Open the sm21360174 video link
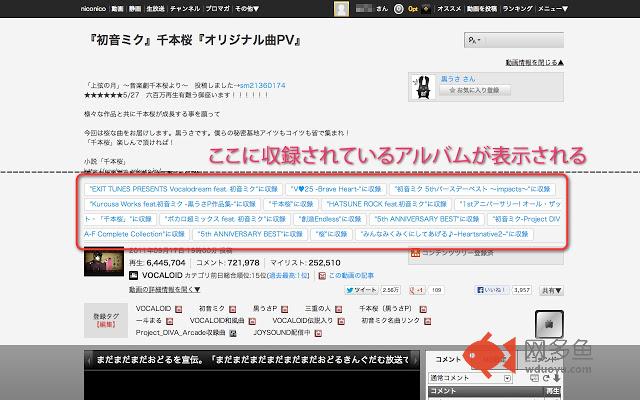This screenshot has width=640, height=400. click(262, 85)
